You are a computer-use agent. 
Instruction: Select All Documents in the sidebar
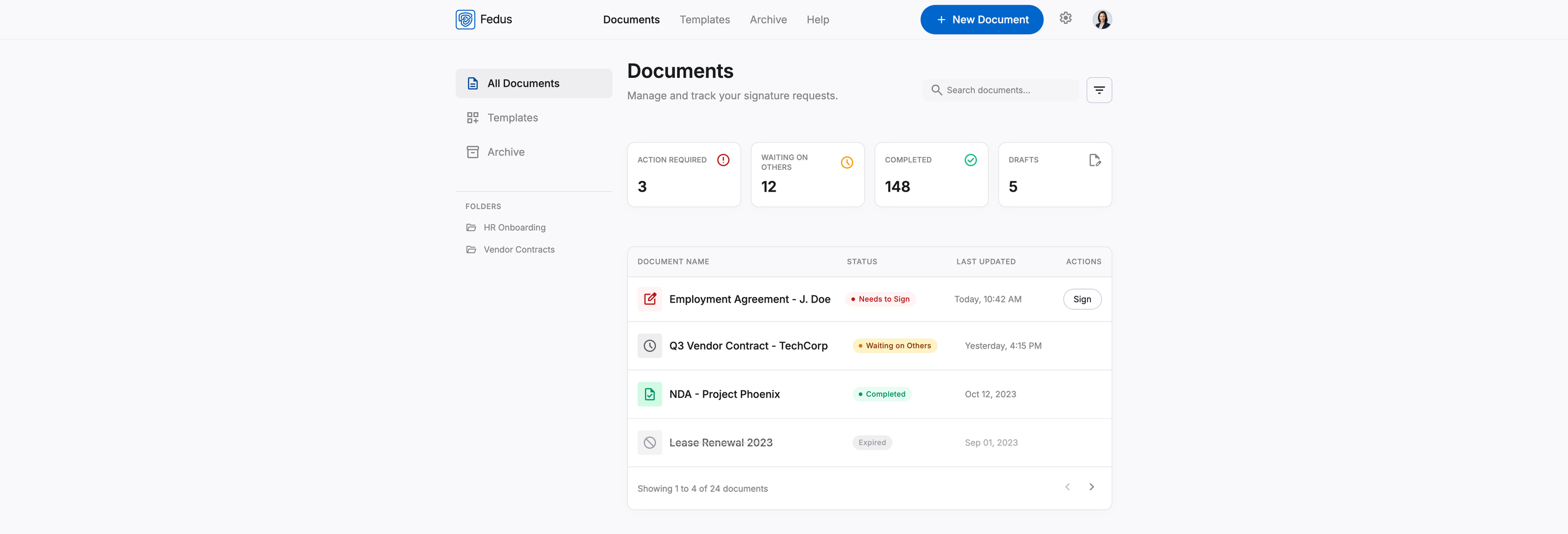point(534,83)
